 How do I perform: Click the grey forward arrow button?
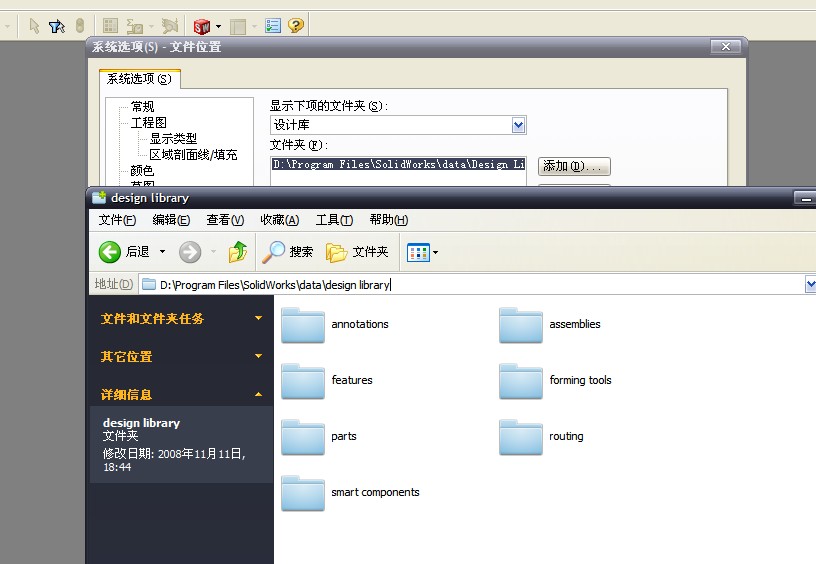click(x=190, y=252)
